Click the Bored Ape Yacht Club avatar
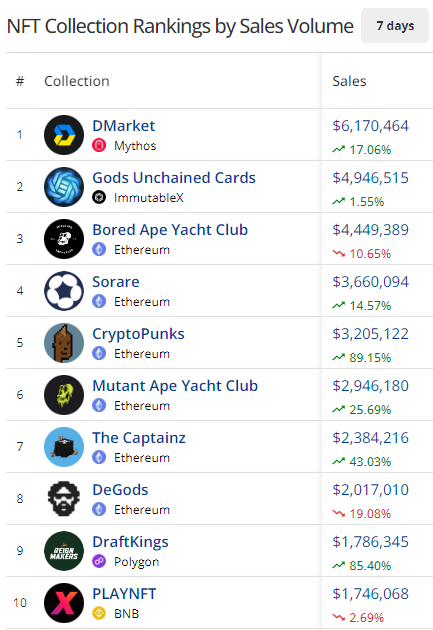The width and height of the screenshot is (433, 630). pos(64,239)
